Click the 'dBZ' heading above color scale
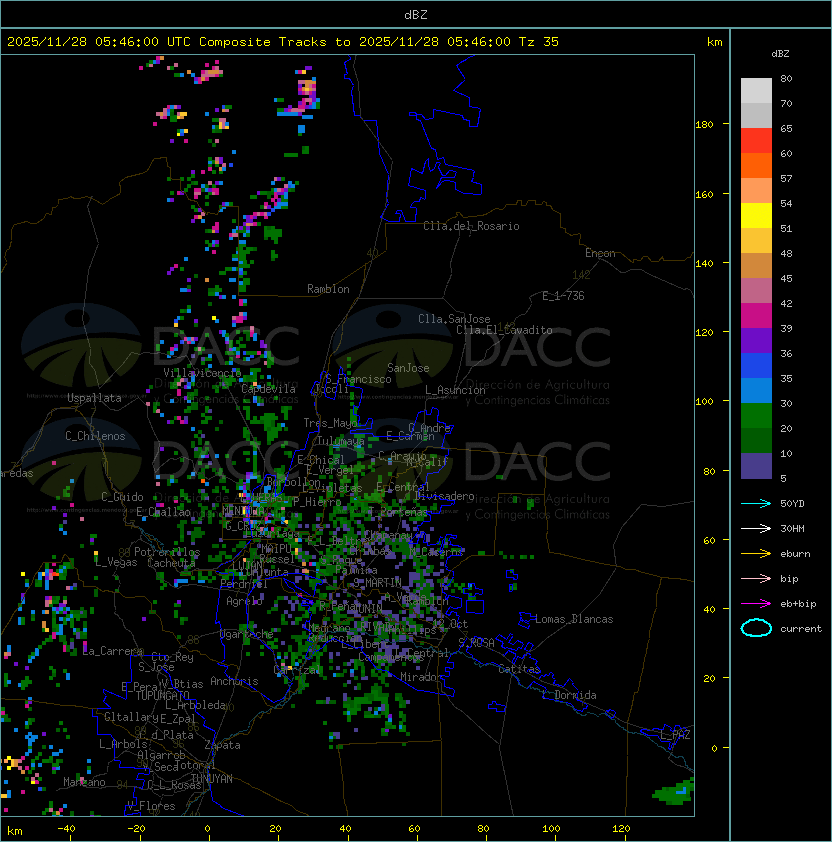 click(780, 54)
